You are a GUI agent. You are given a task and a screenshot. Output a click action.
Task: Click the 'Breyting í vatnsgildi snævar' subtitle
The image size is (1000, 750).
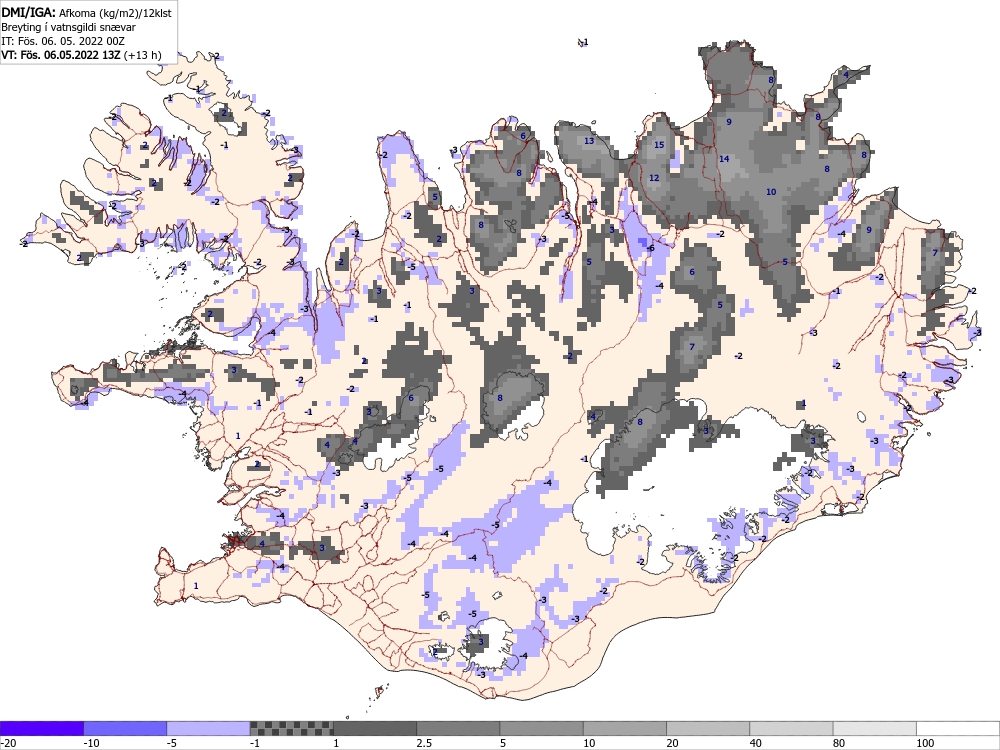pos(68,27)
